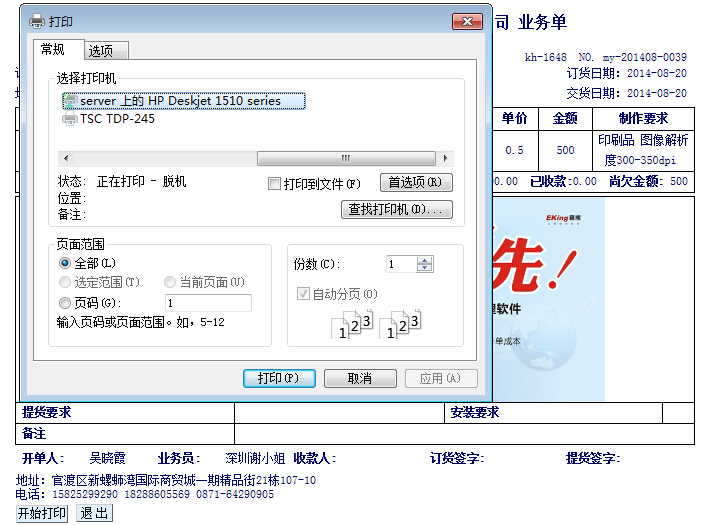Click the 备注 row label in the order table
The height and width of the screenshot is (525, 714).
(x=34, y=433)
